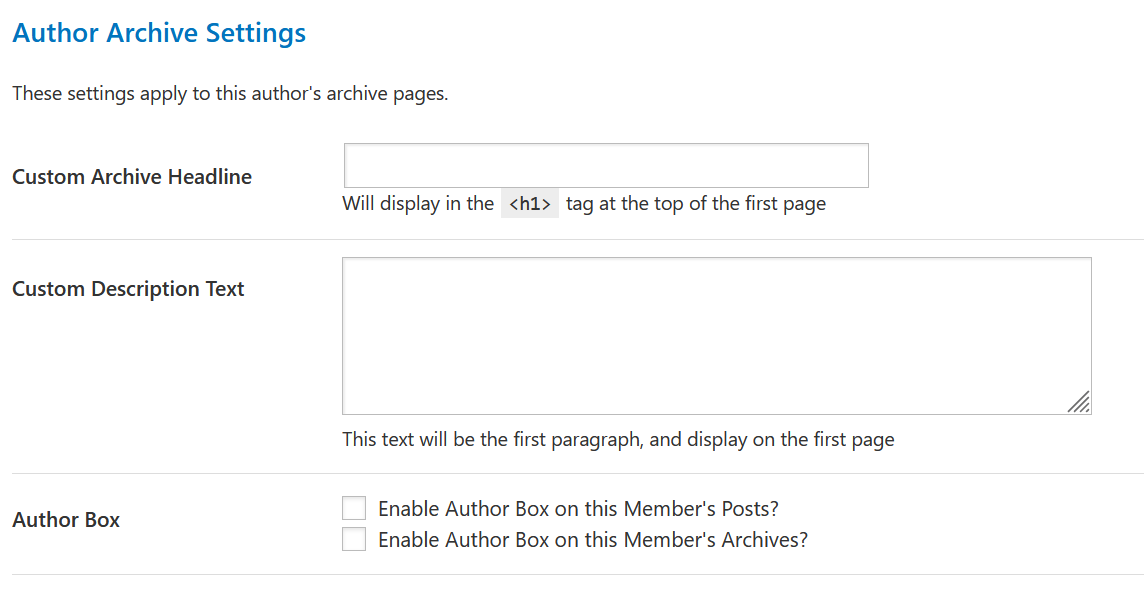
Task: Click the "Member's Archives?" checkbox label text
Action: pos(592,540)
